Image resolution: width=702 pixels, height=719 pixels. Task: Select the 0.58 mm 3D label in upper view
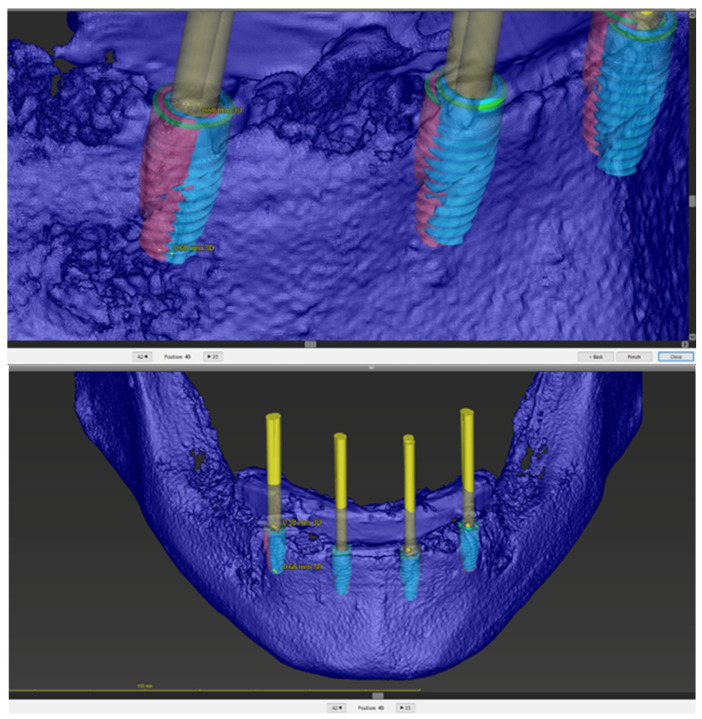(222, 110)
